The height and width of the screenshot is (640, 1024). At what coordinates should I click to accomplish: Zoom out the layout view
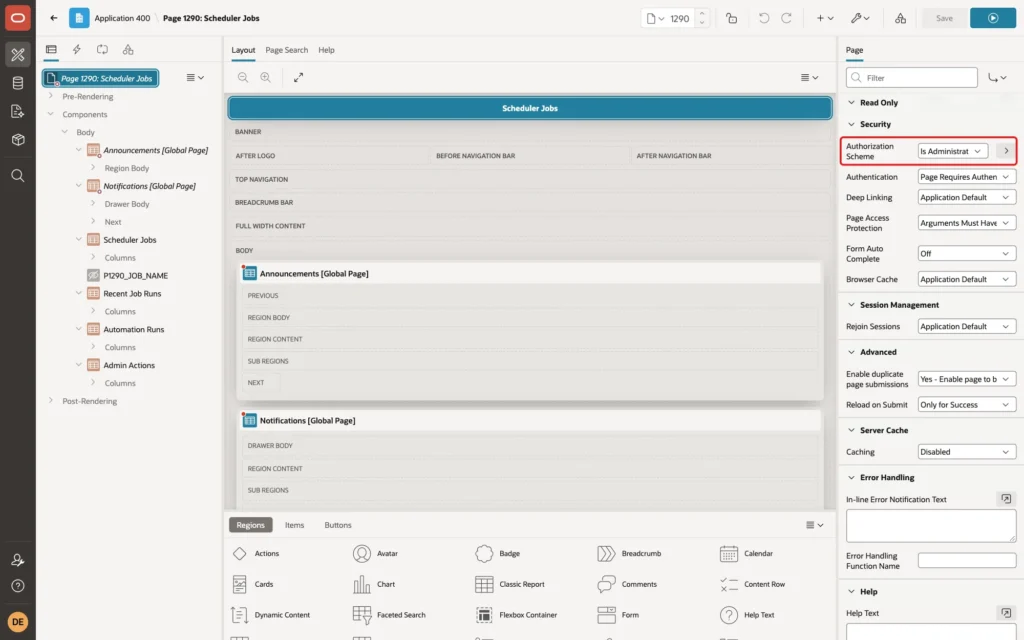[x=243, y=77]
